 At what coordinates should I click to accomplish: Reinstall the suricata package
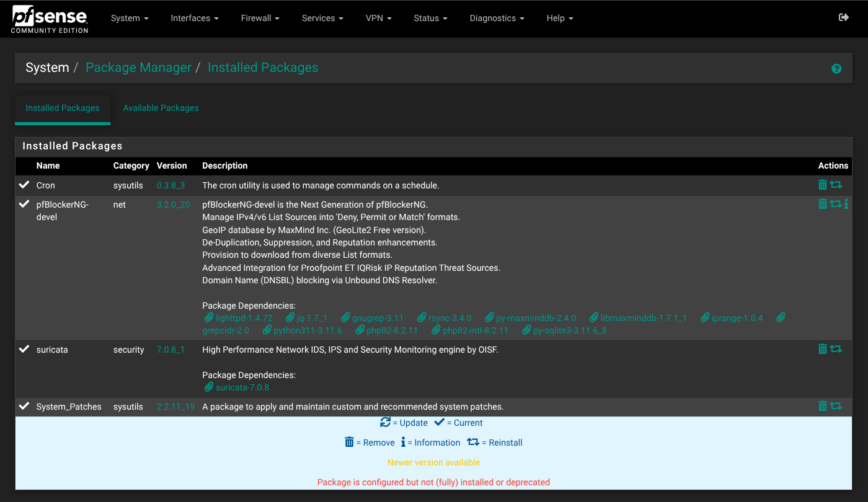836,349
